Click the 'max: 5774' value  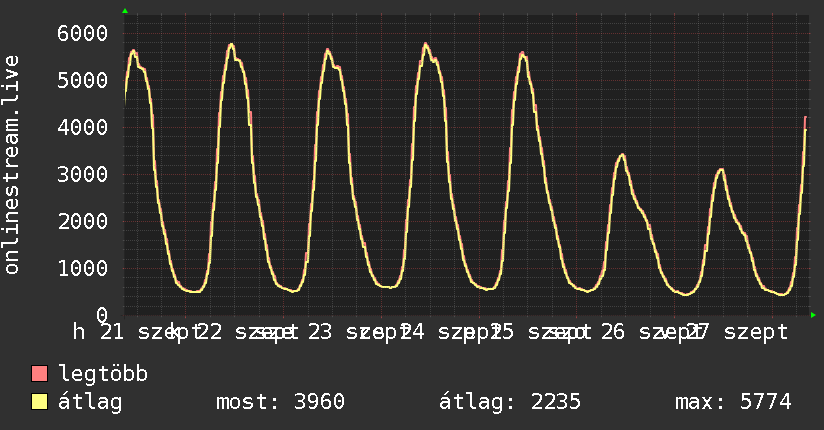click(x=733, y=402)
